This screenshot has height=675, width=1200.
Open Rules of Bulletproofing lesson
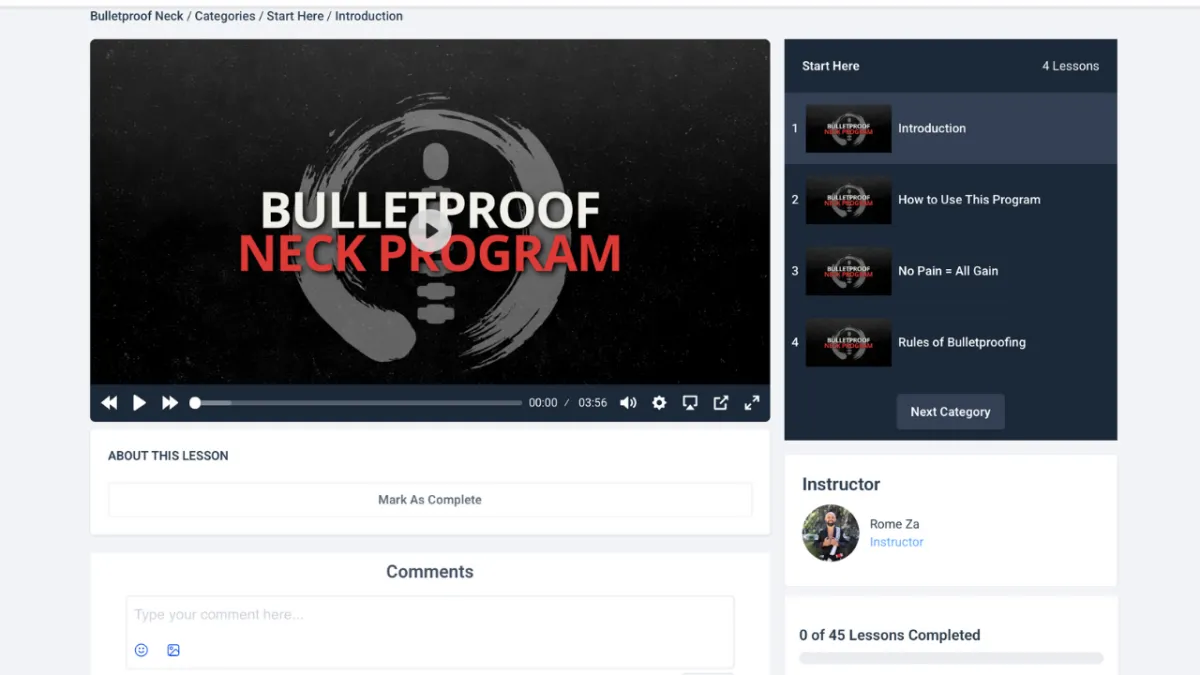[950, 342]
